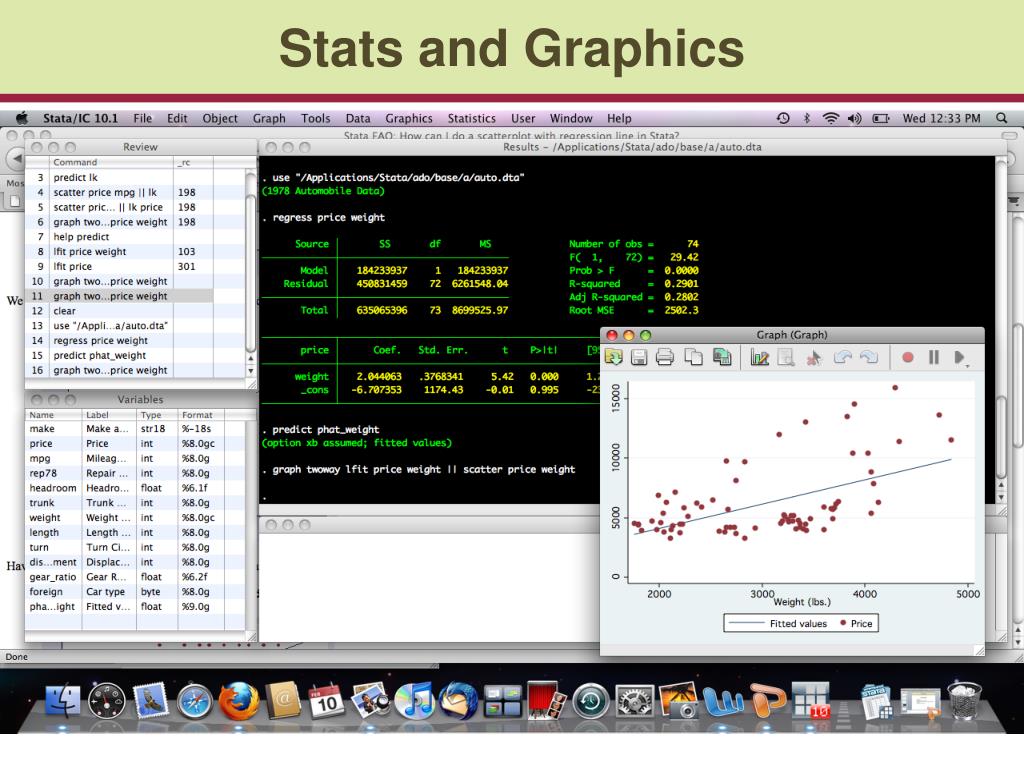Open Spotlight search magnifier in menu bar
This screenshot has height=768, width=1024.
pos(1001,118)
